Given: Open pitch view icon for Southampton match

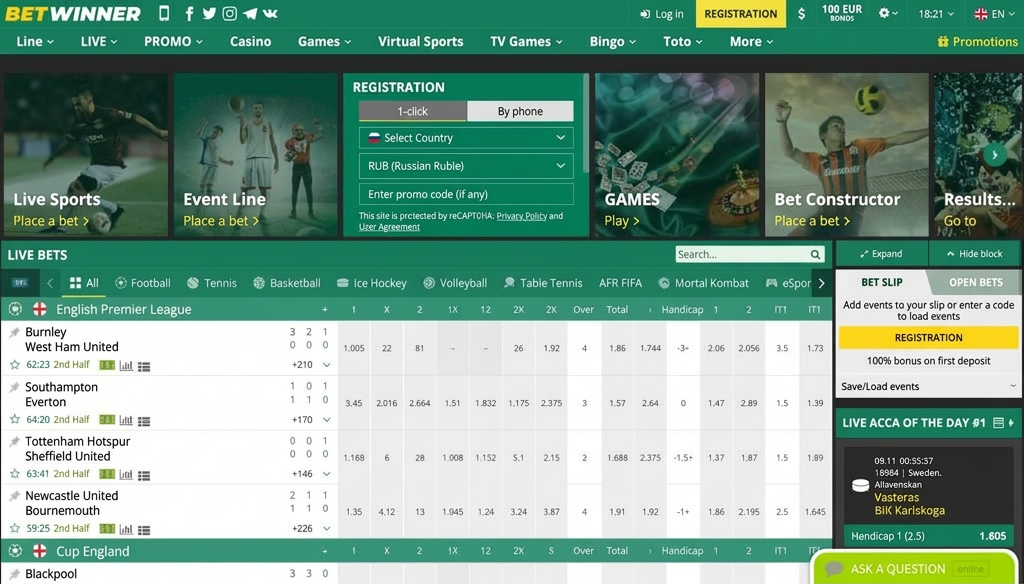Looking at the screenshot, I should [107, 420].
